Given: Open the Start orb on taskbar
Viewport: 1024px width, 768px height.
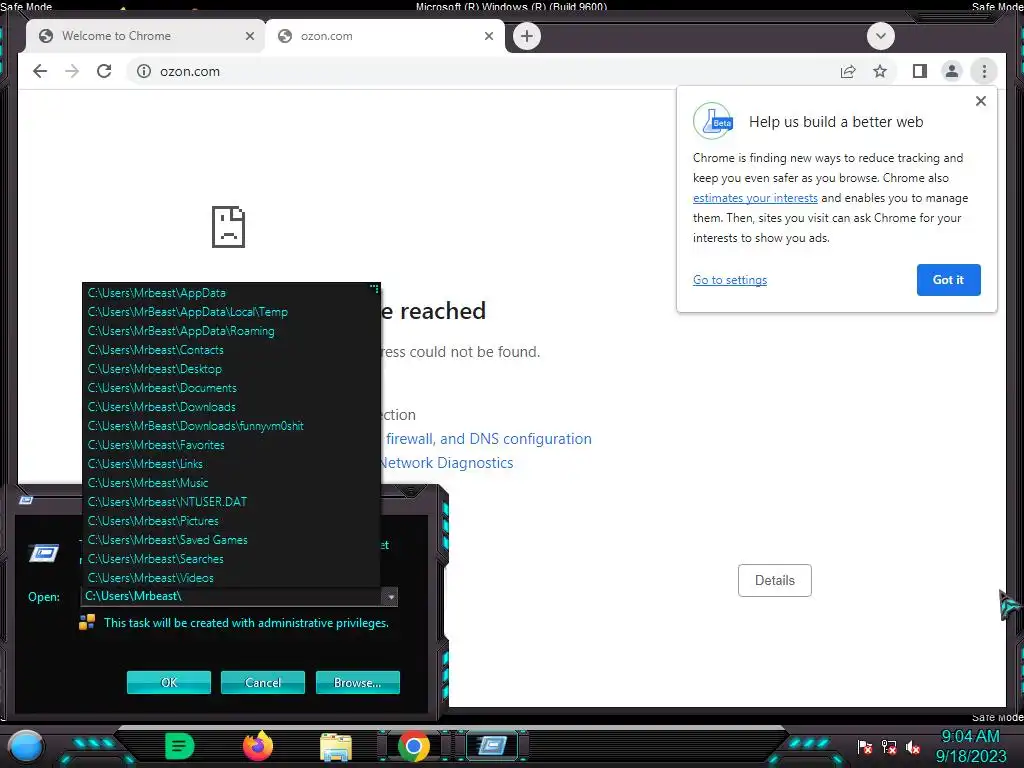Looking at the screenshot, I should tap(25, 746).
